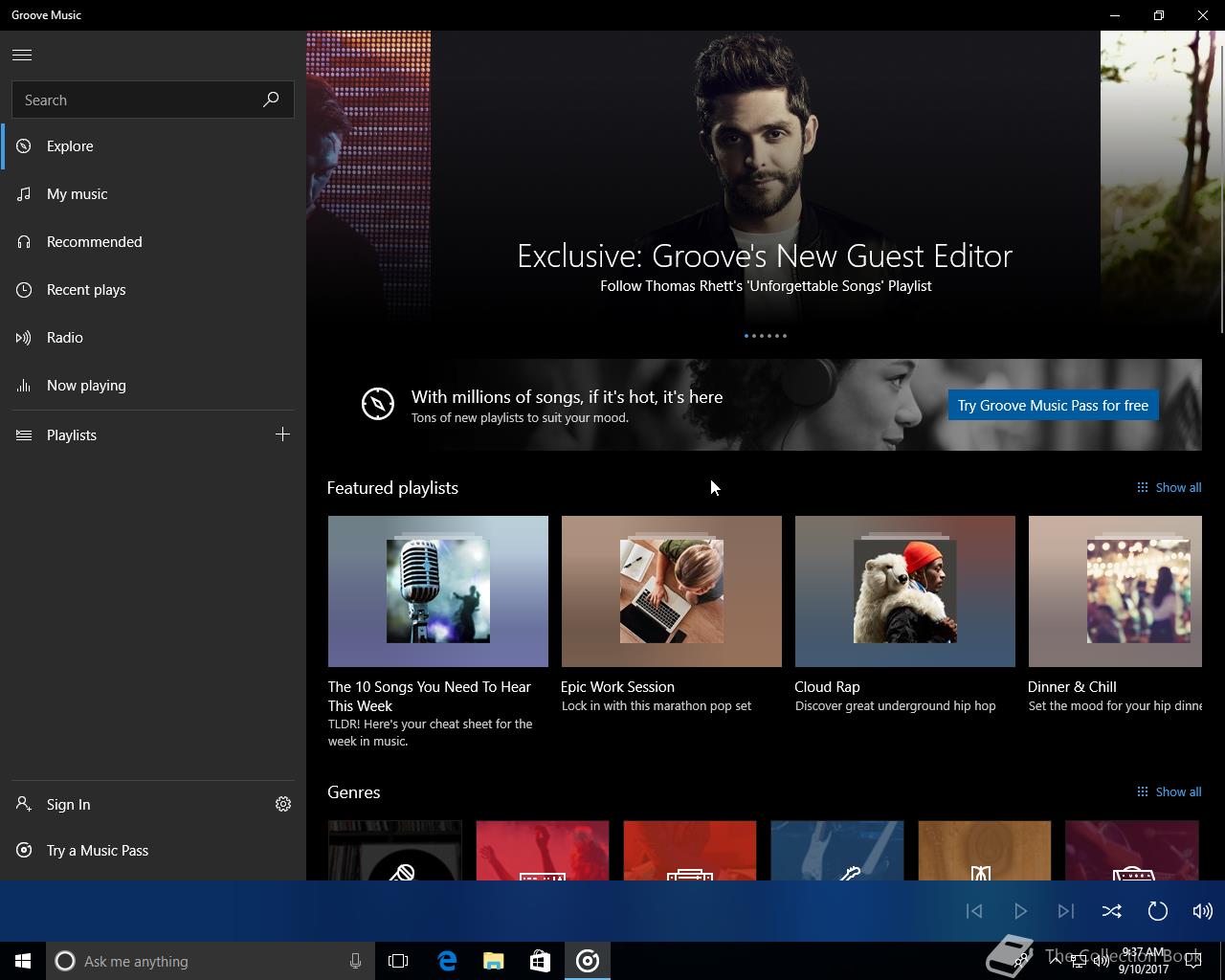
Task: Click the compass icon in promo banner
Action: point(378,404)
